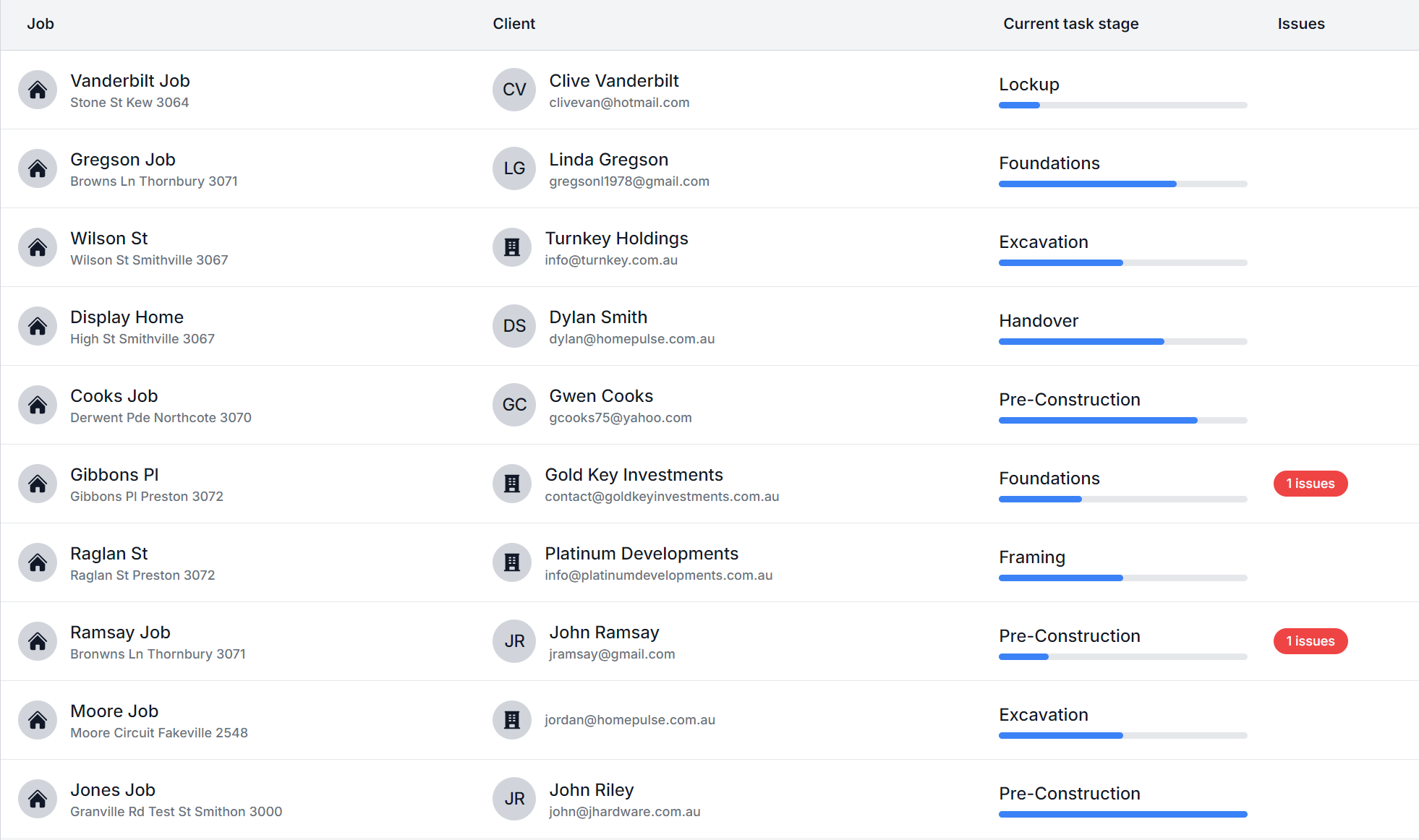Click the house icon for Display Home
Image resolution: width=1419 pixels, height=840 pixels.
point(38,326)
